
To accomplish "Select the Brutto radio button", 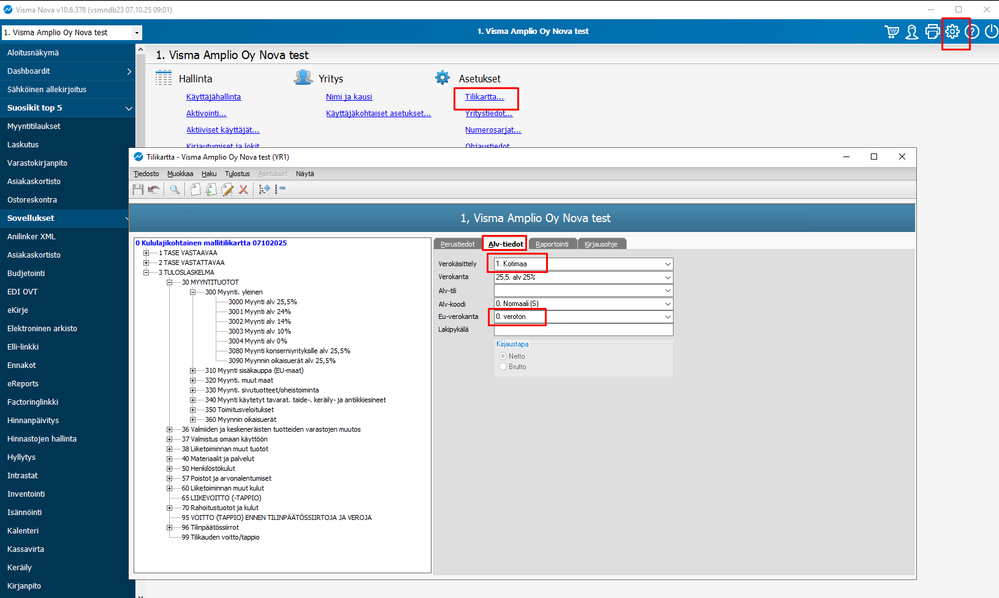I will pyautogui.click(x=503, y=367).
